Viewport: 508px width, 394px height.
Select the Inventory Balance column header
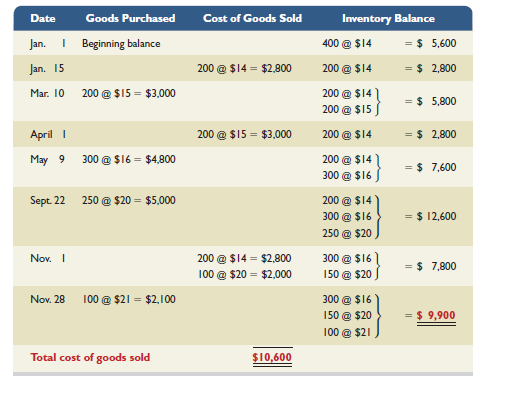(x=388, y=19)
